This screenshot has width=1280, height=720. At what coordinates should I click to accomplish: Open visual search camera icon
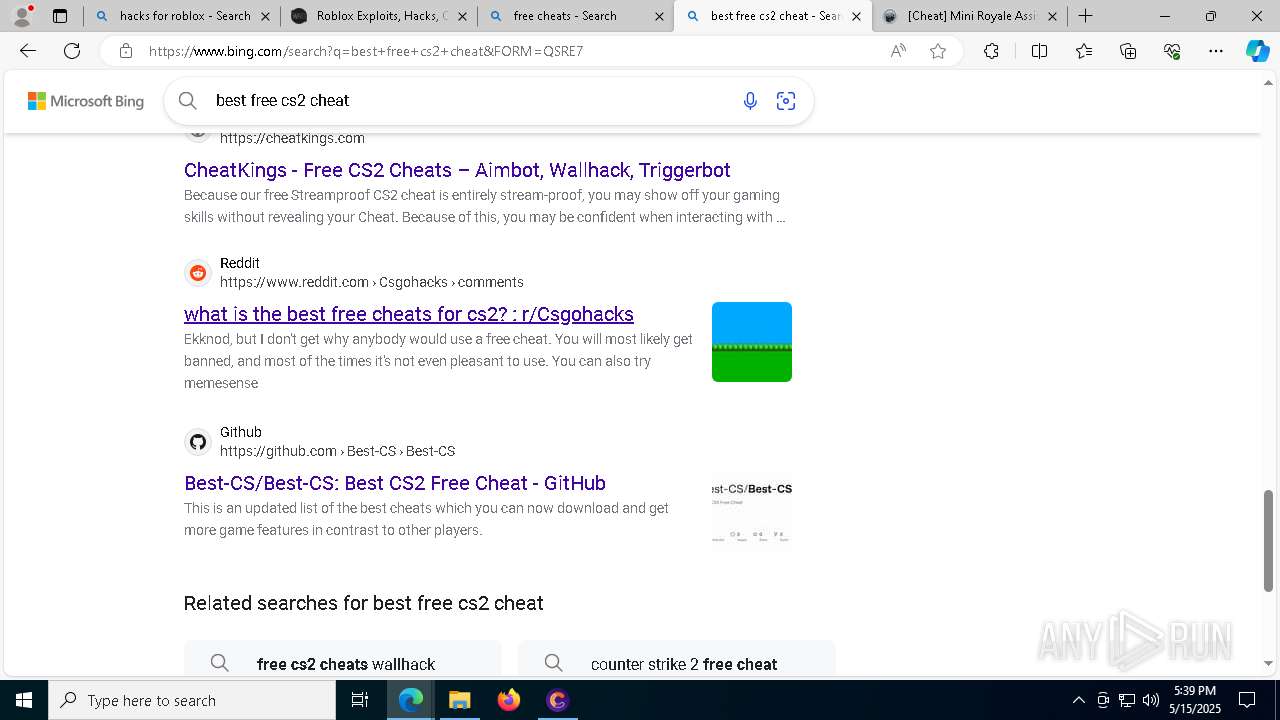tap(786, 101)
